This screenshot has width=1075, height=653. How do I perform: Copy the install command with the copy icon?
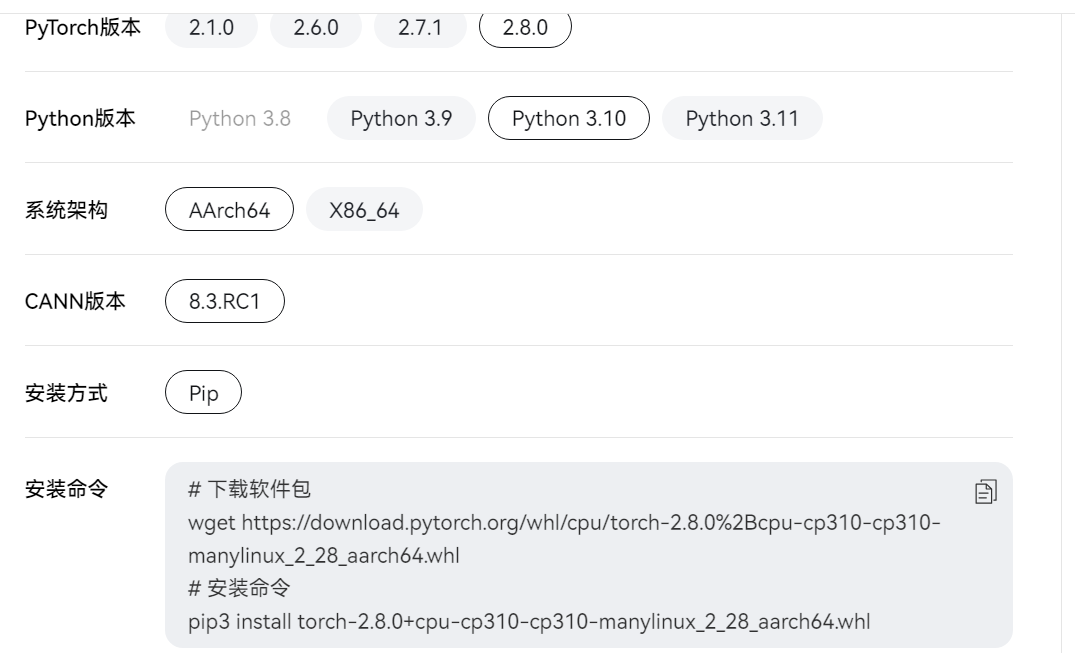pyautogui.click(x=986, y=492)
